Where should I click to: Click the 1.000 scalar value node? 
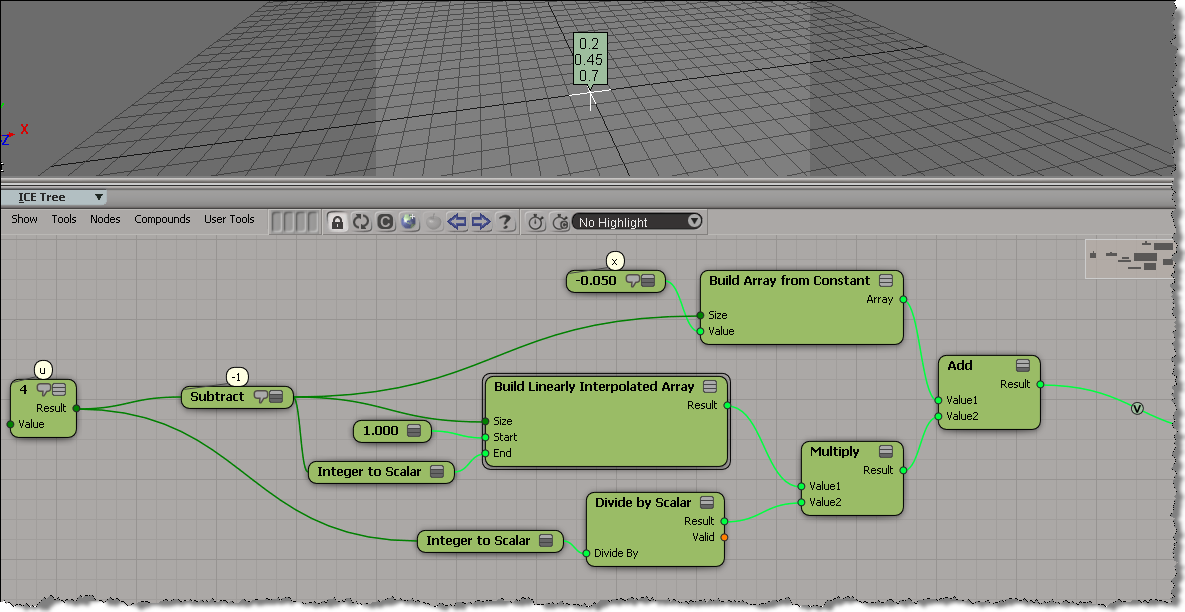pyautogui.click(x=380, y=431)
